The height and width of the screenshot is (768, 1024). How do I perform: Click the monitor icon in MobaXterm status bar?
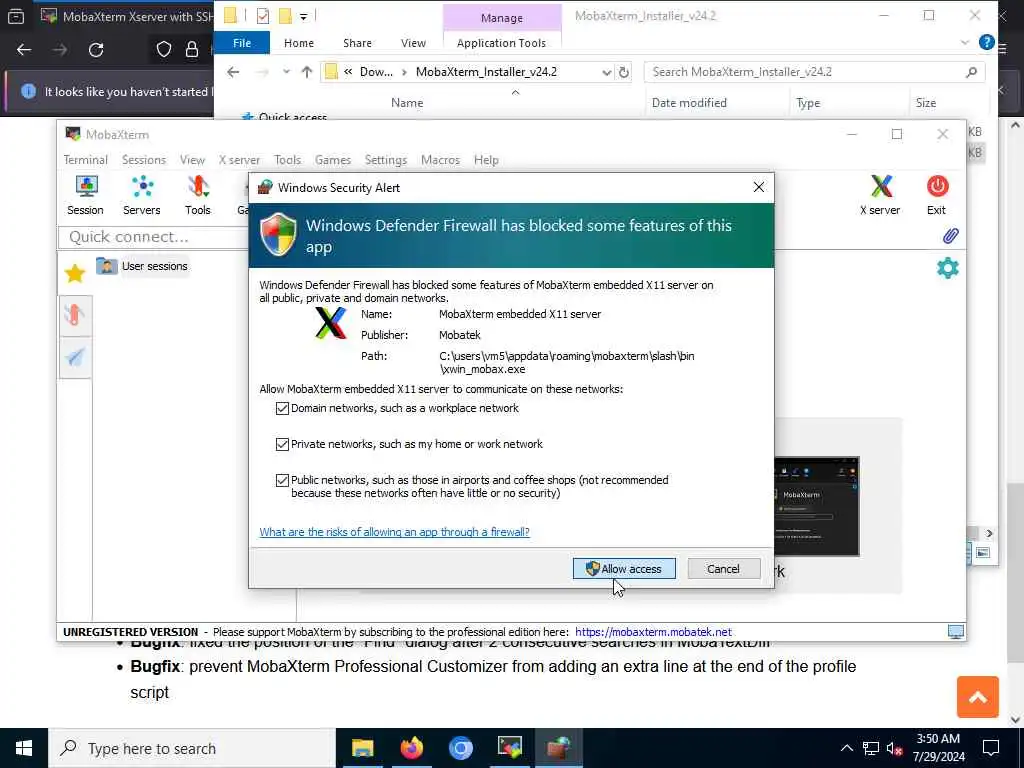pos(955,632)
